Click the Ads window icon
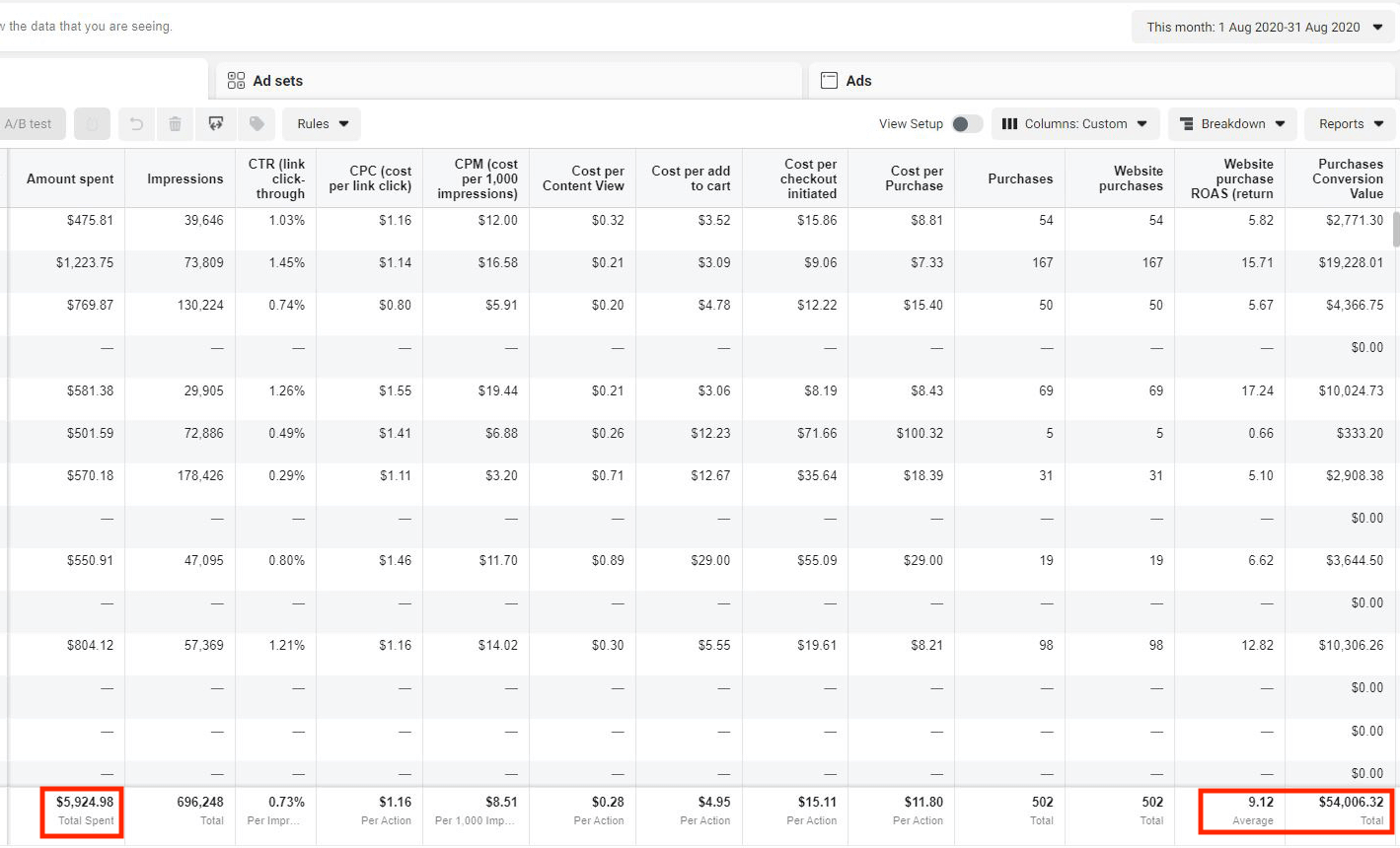 [830, 81]
